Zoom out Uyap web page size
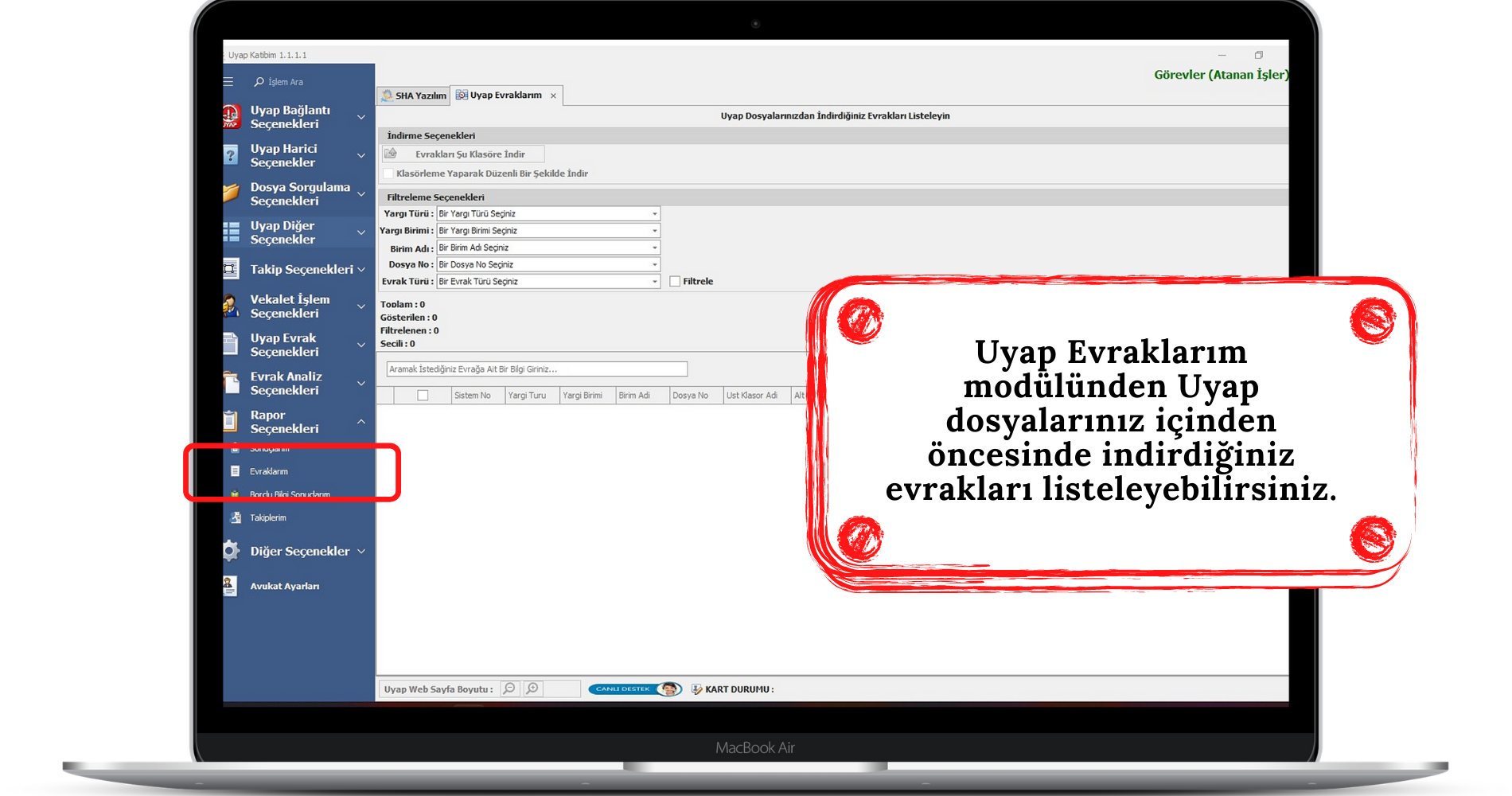Screen dimensions: 1512x796 (x=510, y=689)
